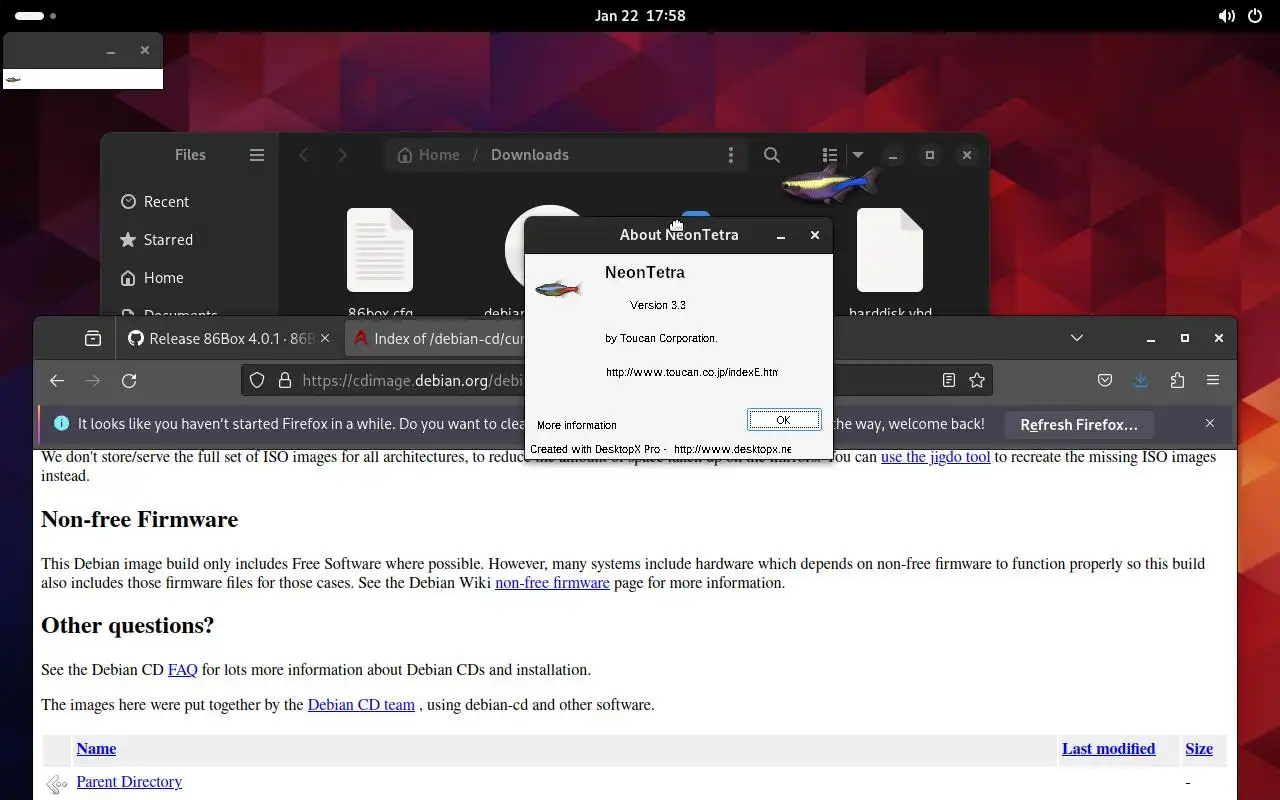Open Firefox recent browsing icon
Viewport: 1280px width, 800px height.
pyautogui.click(x=93, y=339)
